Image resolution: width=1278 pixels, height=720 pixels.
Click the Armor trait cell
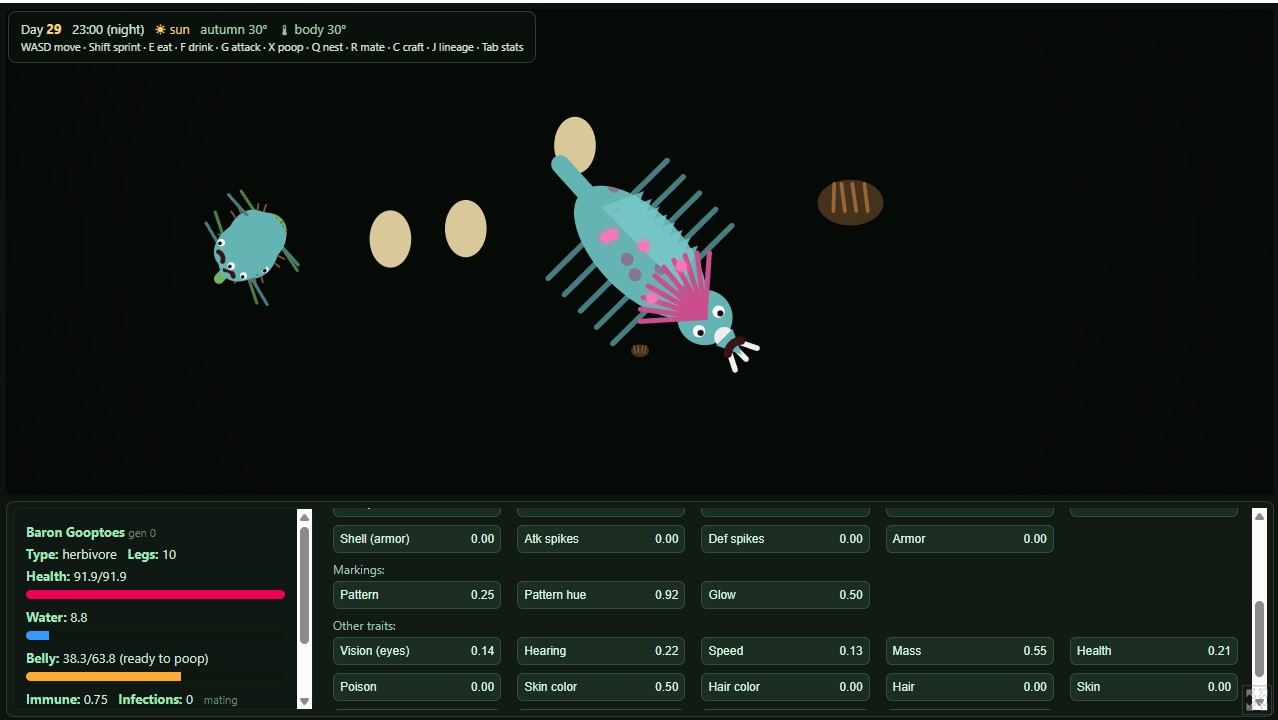pyautogui.click(x=969, y=539)
